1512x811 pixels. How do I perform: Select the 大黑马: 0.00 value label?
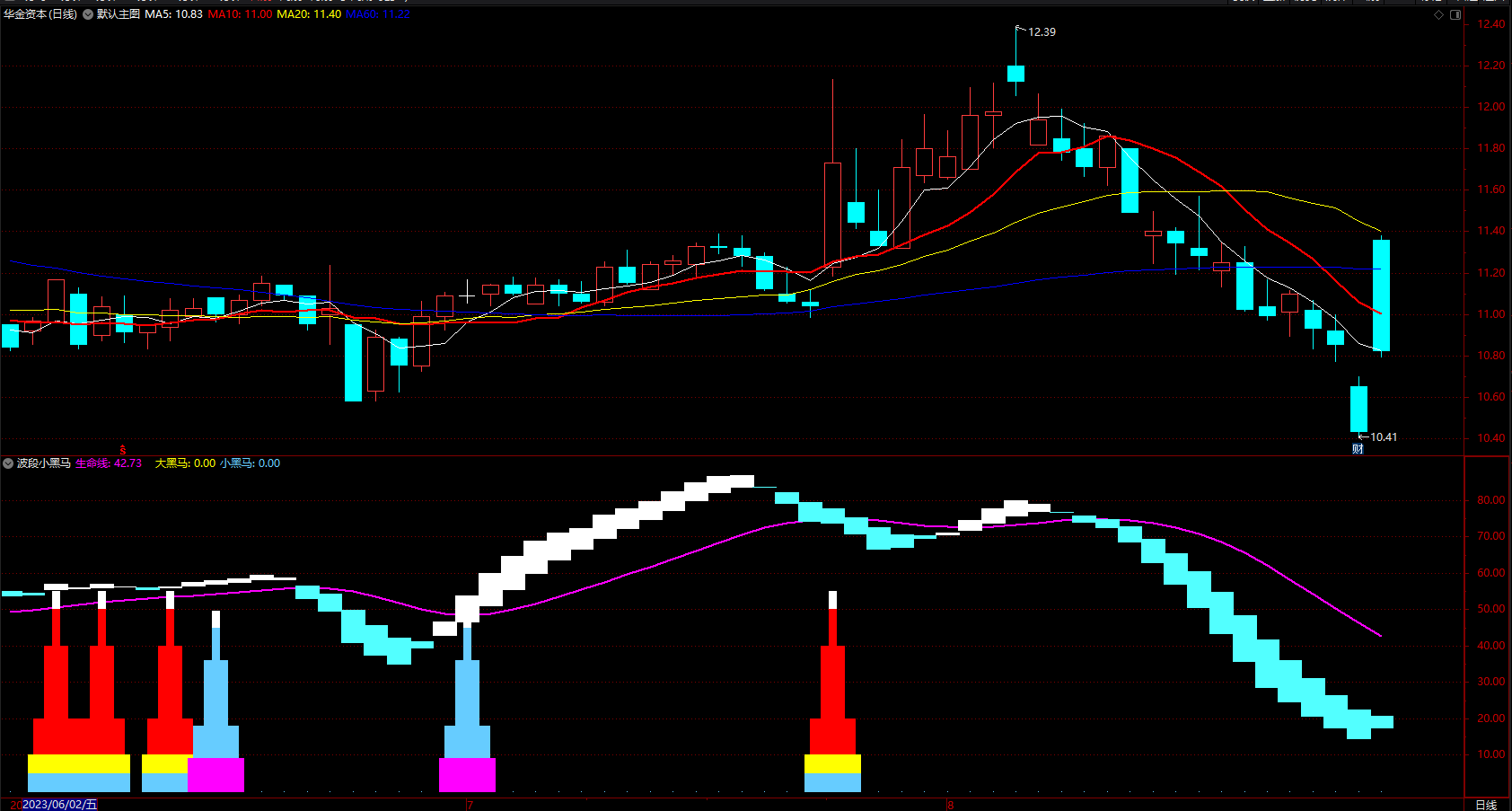click(x=185, y=463)
